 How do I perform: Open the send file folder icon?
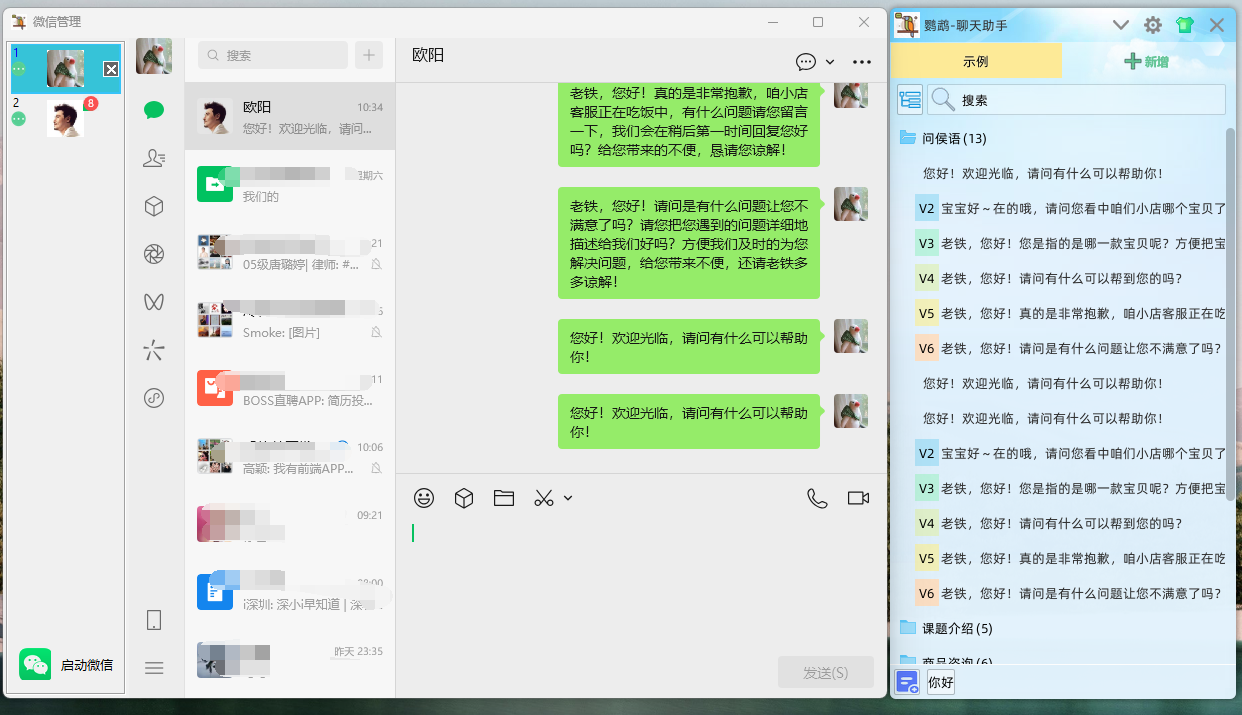[503, 497]
